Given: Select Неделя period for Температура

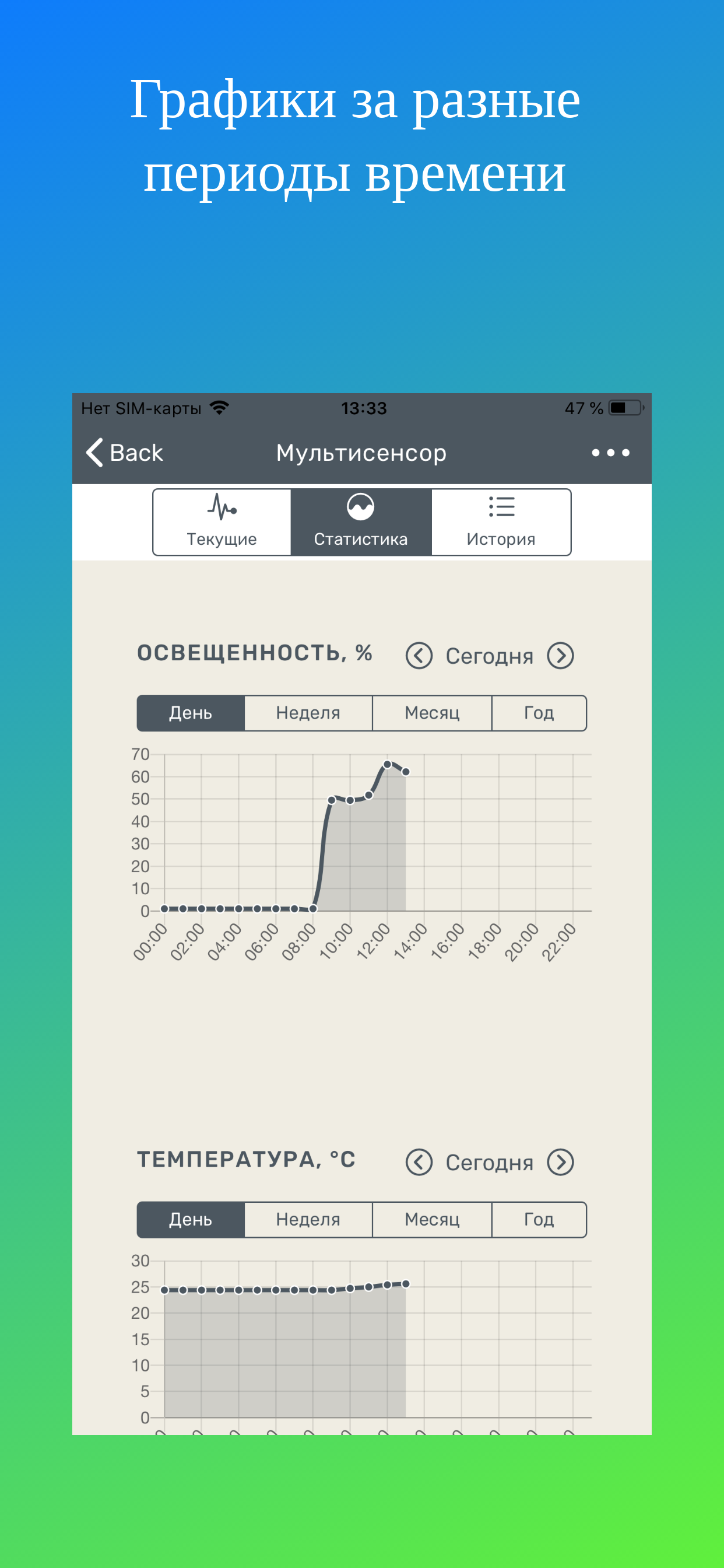Looking at the screenshot, I should [308, 1219].
